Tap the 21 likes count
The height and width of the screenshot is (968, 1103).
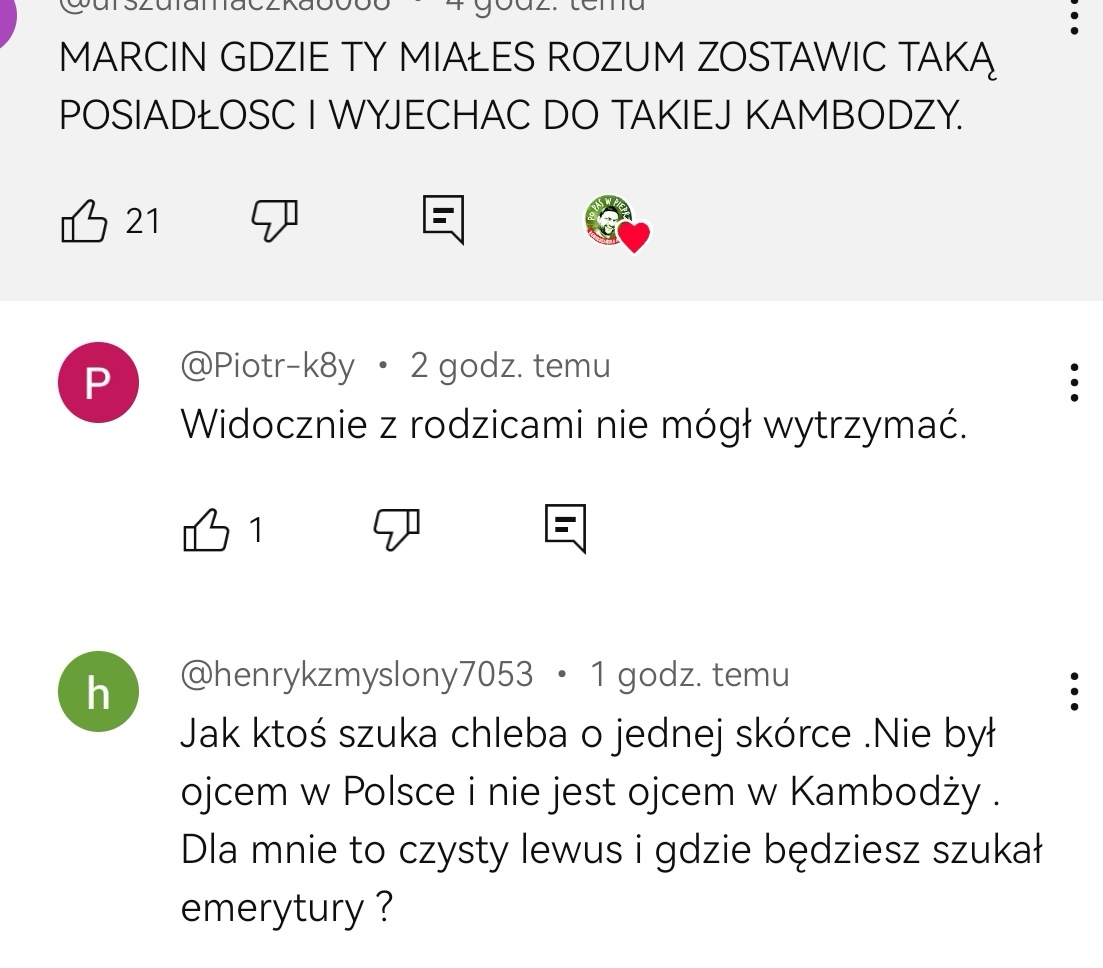click(x=143, y=221)
